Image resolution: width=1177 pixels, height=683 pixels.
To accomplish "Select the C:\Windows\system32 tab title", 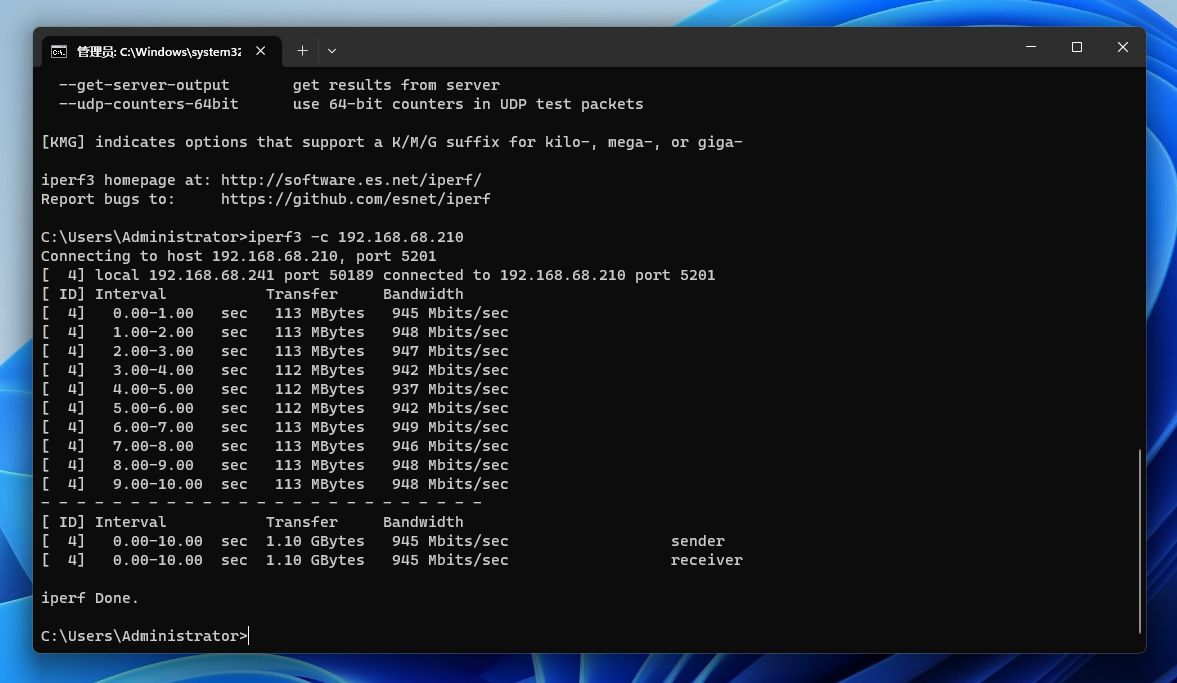I will (159, 51).
